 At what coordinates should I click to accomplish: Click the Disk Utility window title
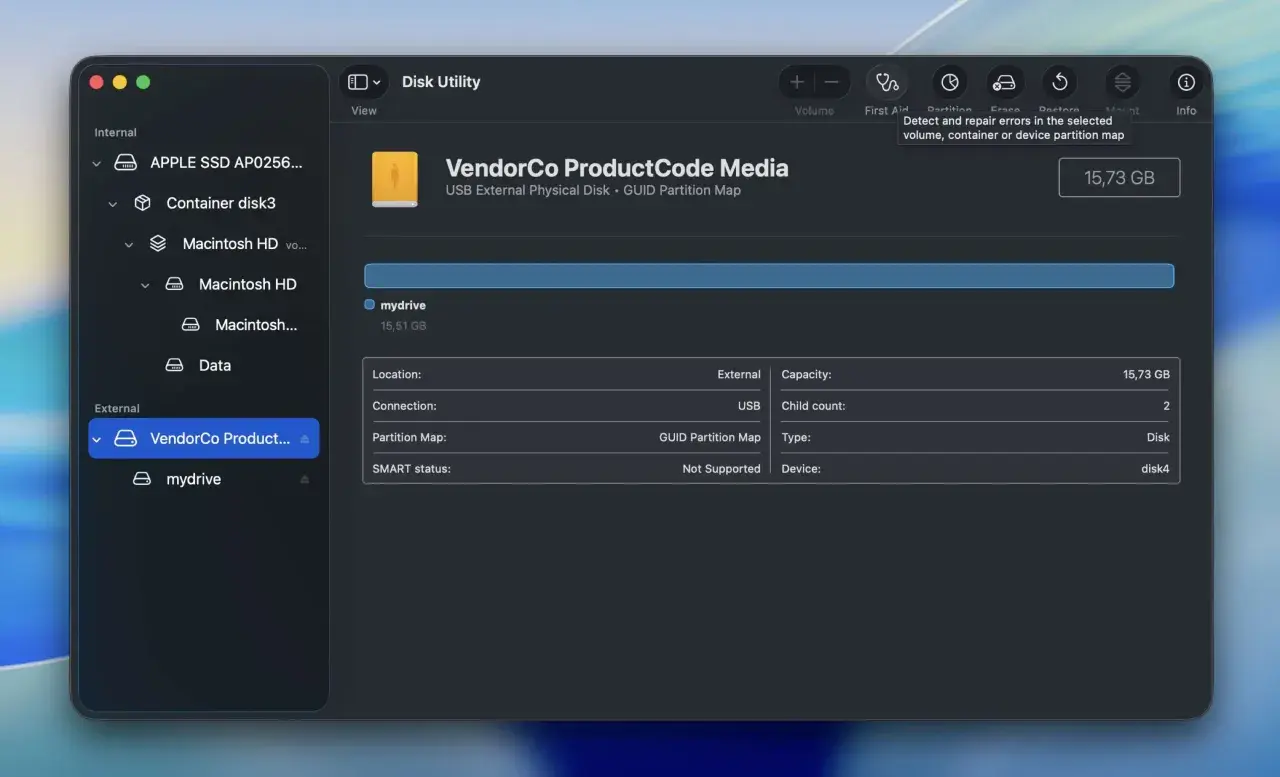tap(441, 82)
